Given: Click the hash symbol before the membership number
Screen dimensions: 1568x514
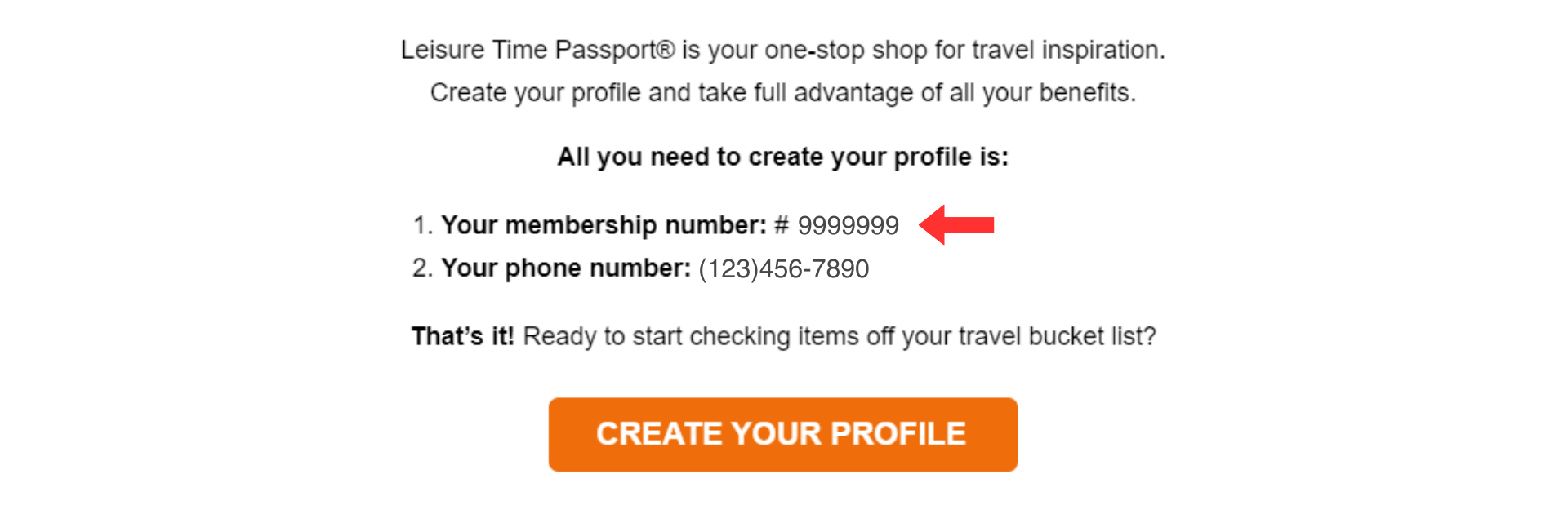Looking at the screenshot, I should coord(782,225).
